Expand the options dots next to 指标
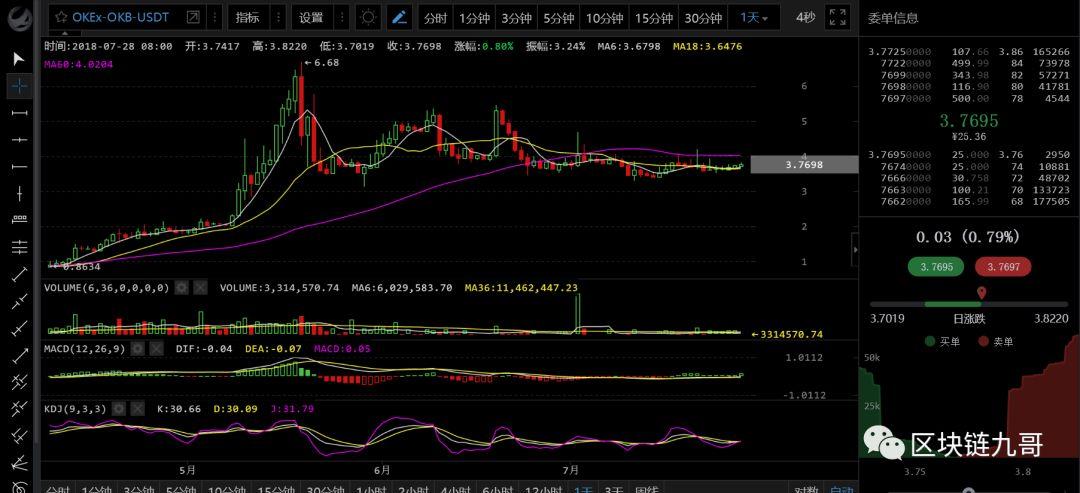This screenshot has height=493, width=1080. [278, 18]
